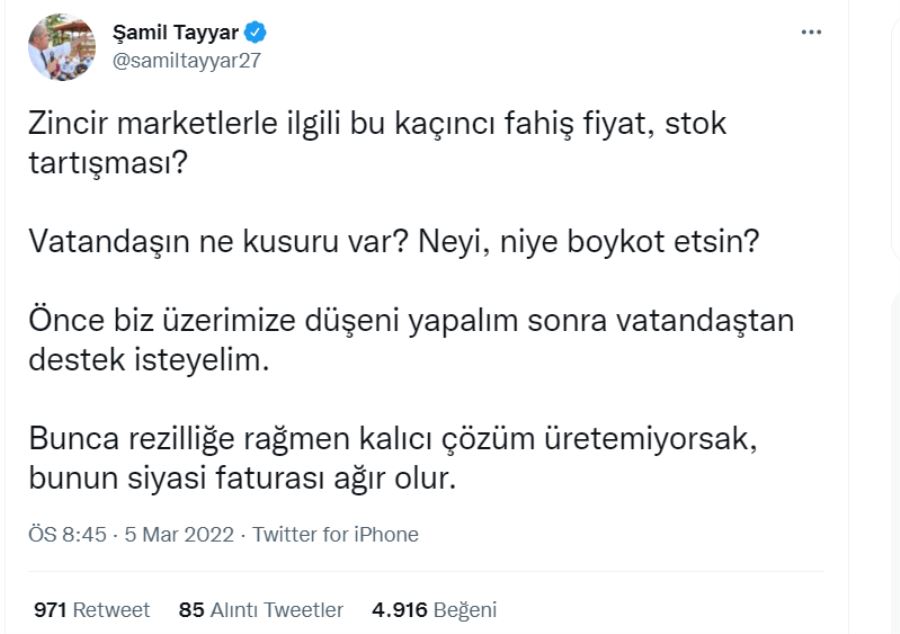Show the 4.916 Beğeni list
Viewport: 900px width, 634px height.
[434, 609]
